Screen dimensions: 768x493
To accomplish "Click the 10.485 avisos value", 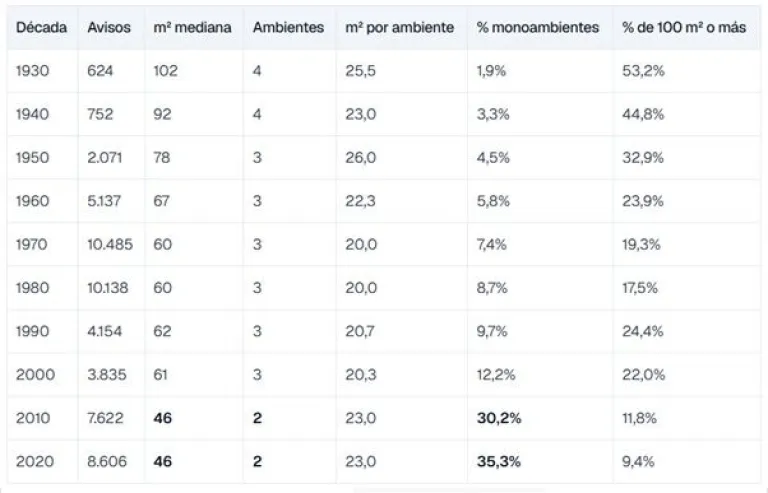I will pyautogui.click(x=110, y=244).
